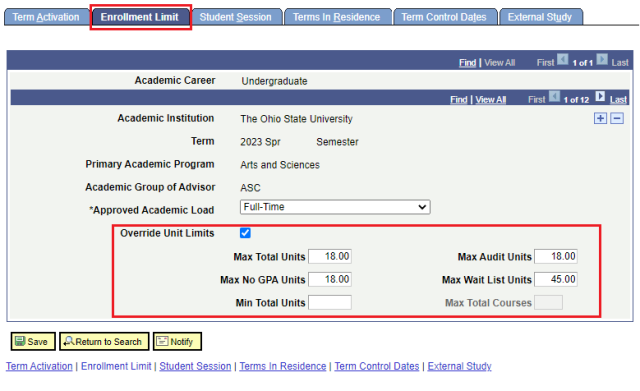
Task: Open Term Activation link at page bottom
Action: click(39, 366)
